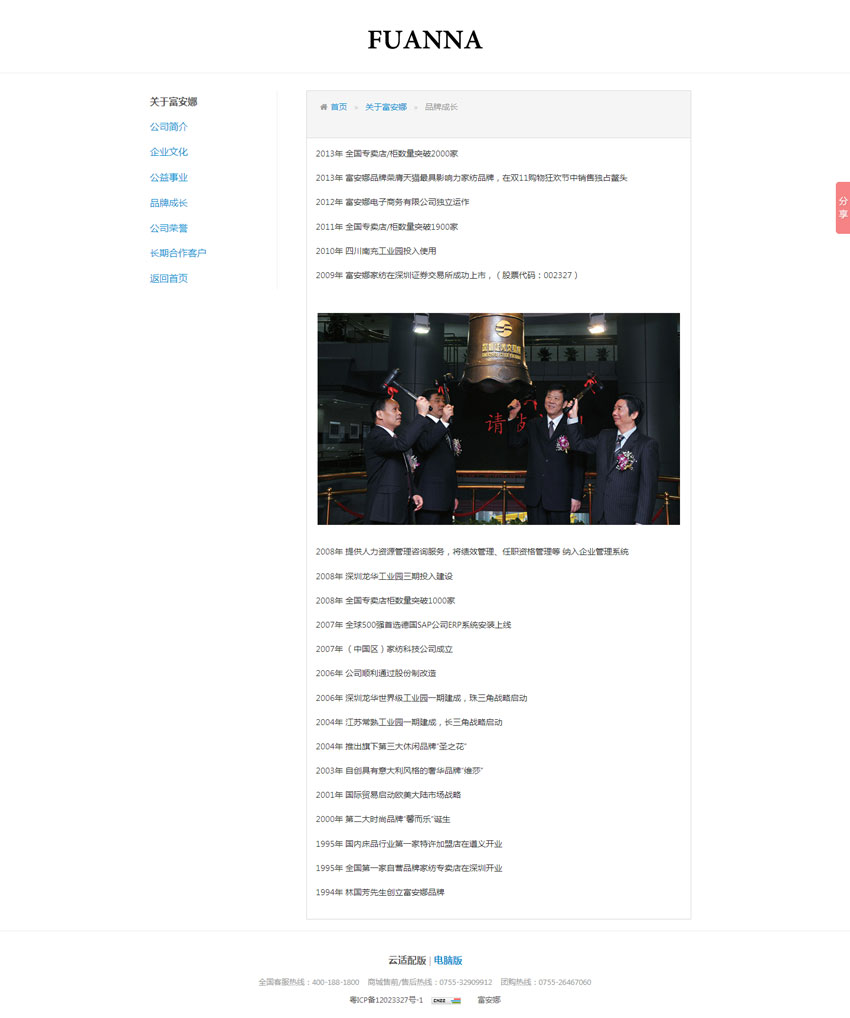850x1018 pixels.
Task: Select the 2010年 四川南充工业园投入使用 line
Action: 376,251
